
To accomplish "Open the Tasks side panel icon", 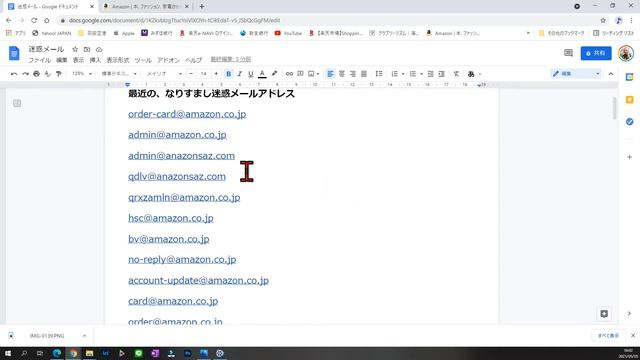I will pos(629,122).
